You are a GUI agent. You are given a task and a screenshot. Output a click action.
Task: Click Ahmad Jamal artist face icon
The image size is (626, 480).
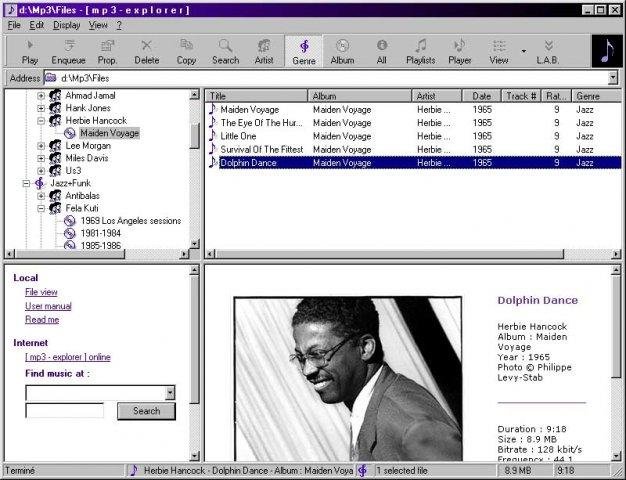(55, 95)
